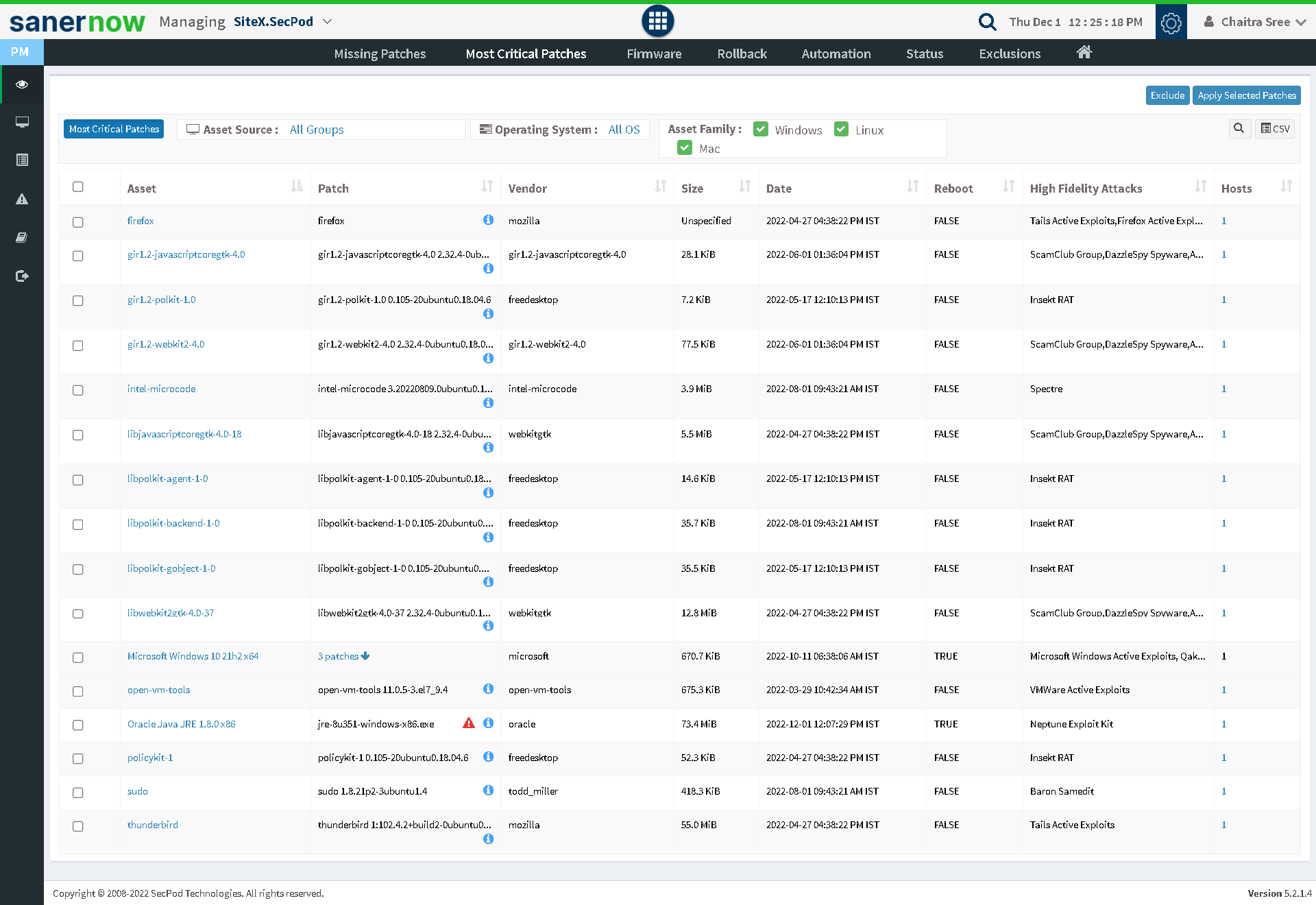Check the sudo row checkbox
The height and width of the screenshot is (905, 1316).
tap(78, 793)
